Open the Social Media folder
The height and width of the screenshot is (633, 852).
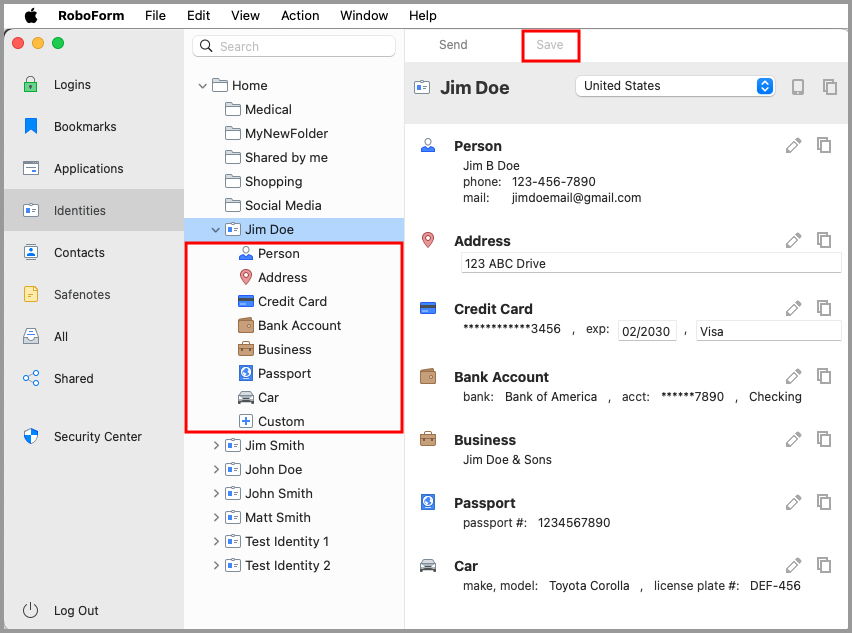tap(273, 205)
